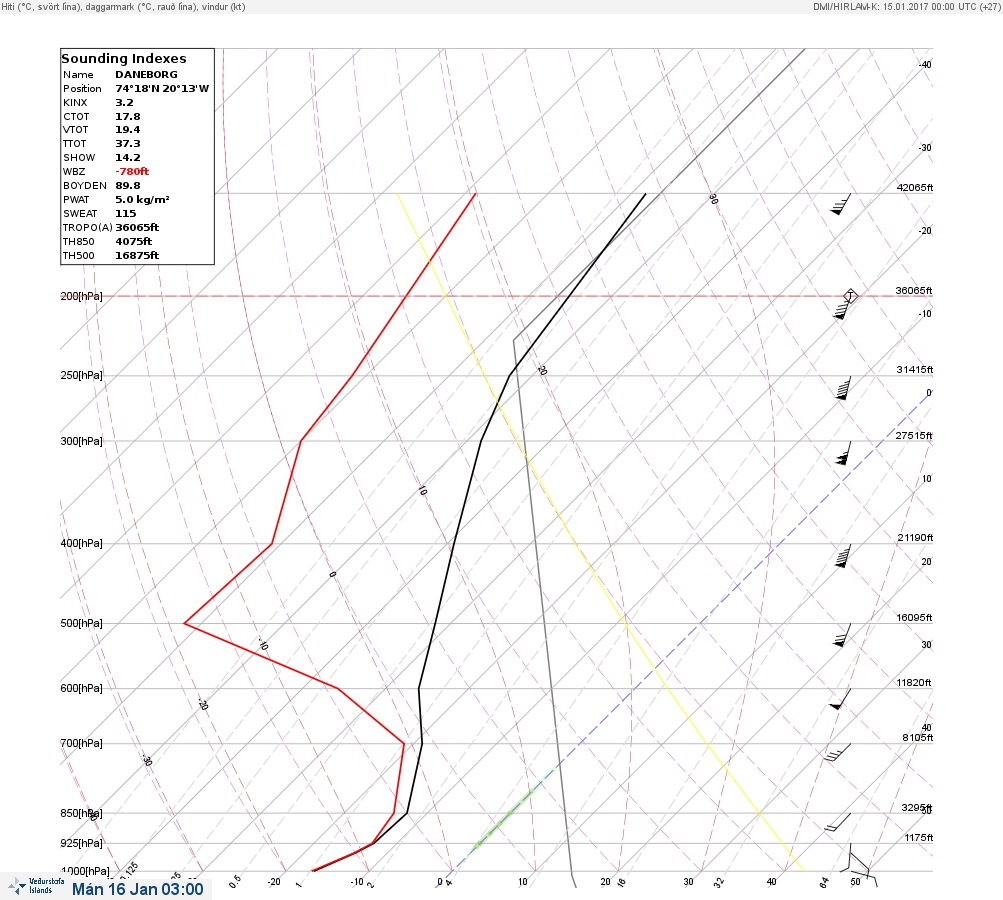This screenshot has width=1003, height=900.
Task: Click the 300[hPa] pressure label
Action: (x=81, y=441)
